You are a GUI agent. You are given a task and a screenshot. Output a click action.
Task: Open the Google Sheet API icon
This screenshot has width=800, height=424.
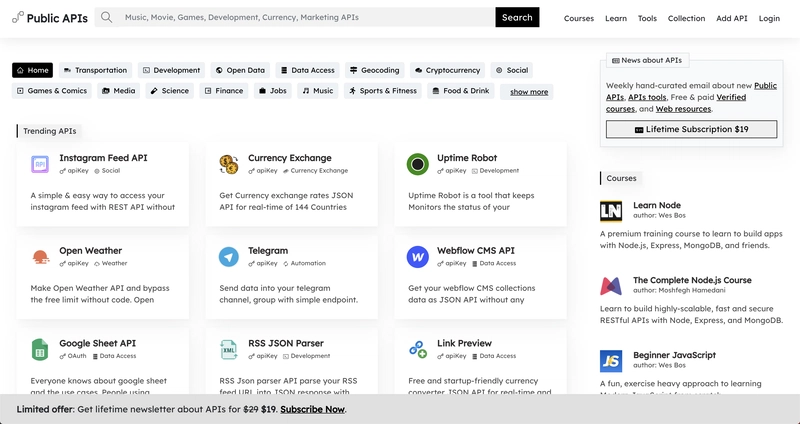(x=40, y=350)
